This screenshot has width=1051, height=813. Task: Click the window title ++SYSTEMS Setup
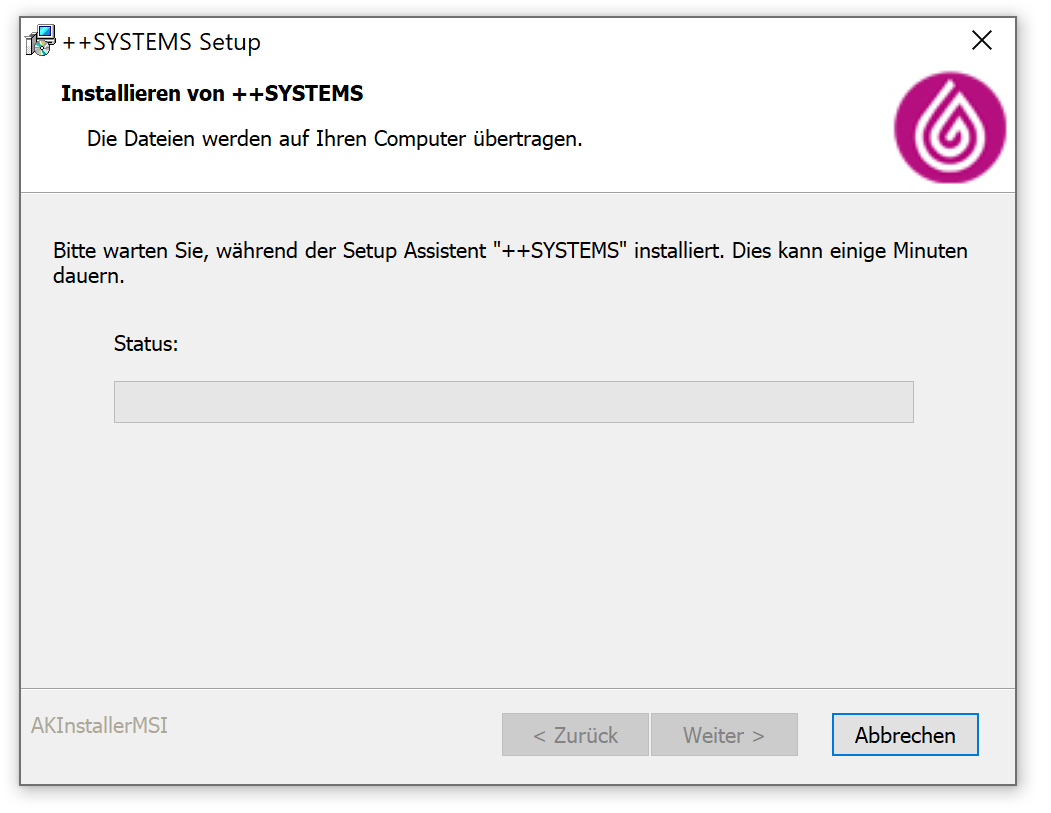click(161, 42)
